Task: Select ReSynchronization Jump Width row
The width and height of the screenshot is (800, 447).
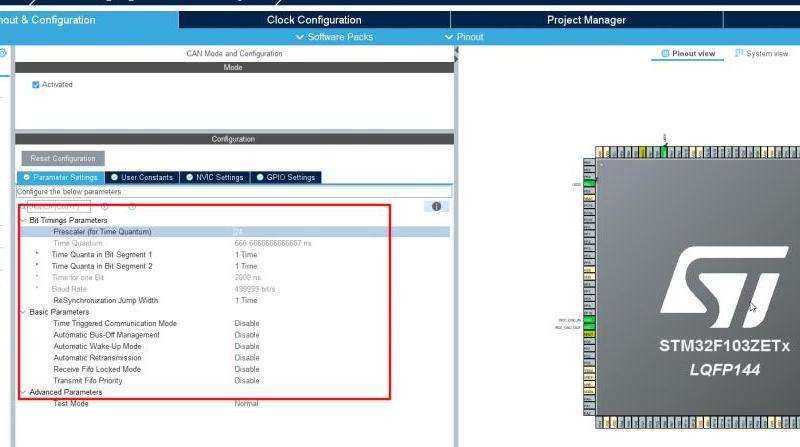Action: point(106,301)
